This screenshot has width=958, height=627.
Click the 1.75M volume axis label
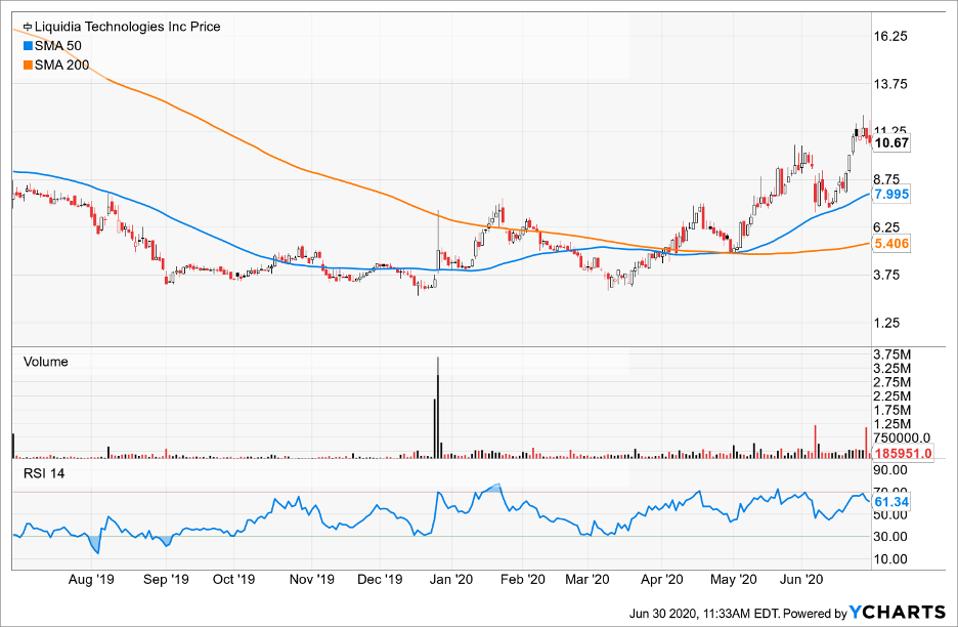click(x=893, y=411)
